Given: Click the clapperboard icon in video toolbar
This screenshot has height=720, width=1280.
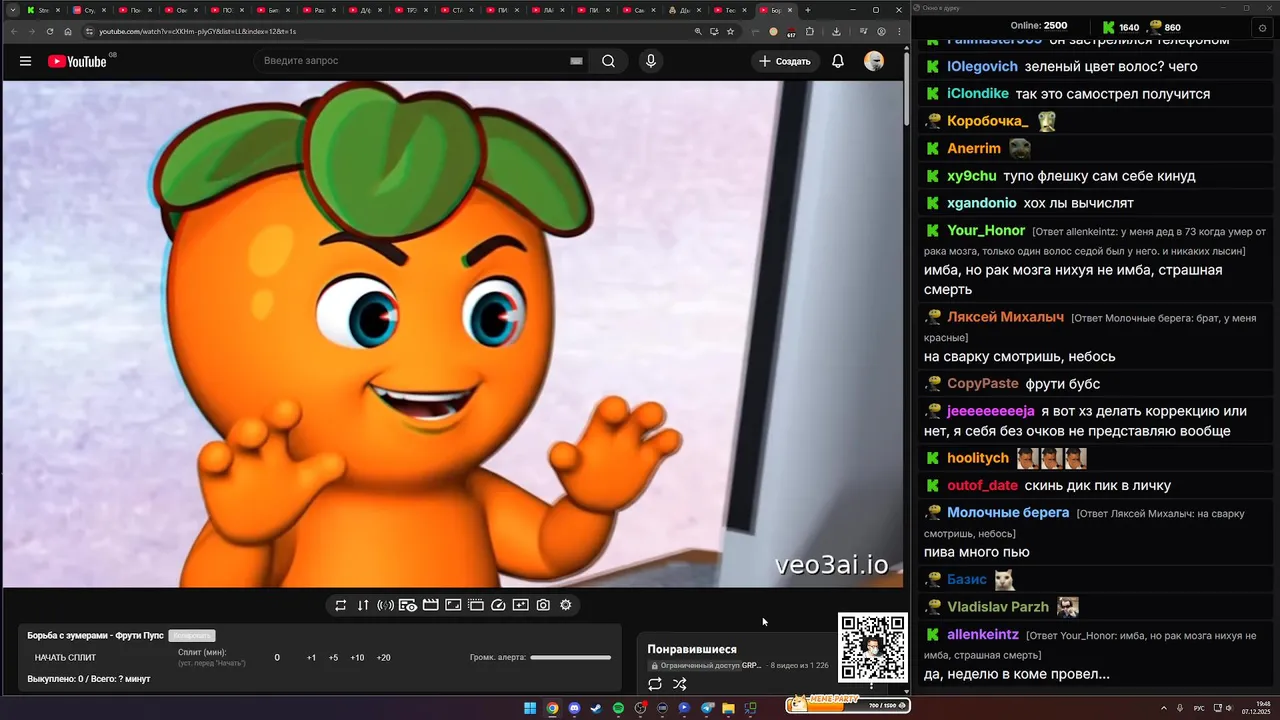Looking at the screenshot, I should click(431, 605).
